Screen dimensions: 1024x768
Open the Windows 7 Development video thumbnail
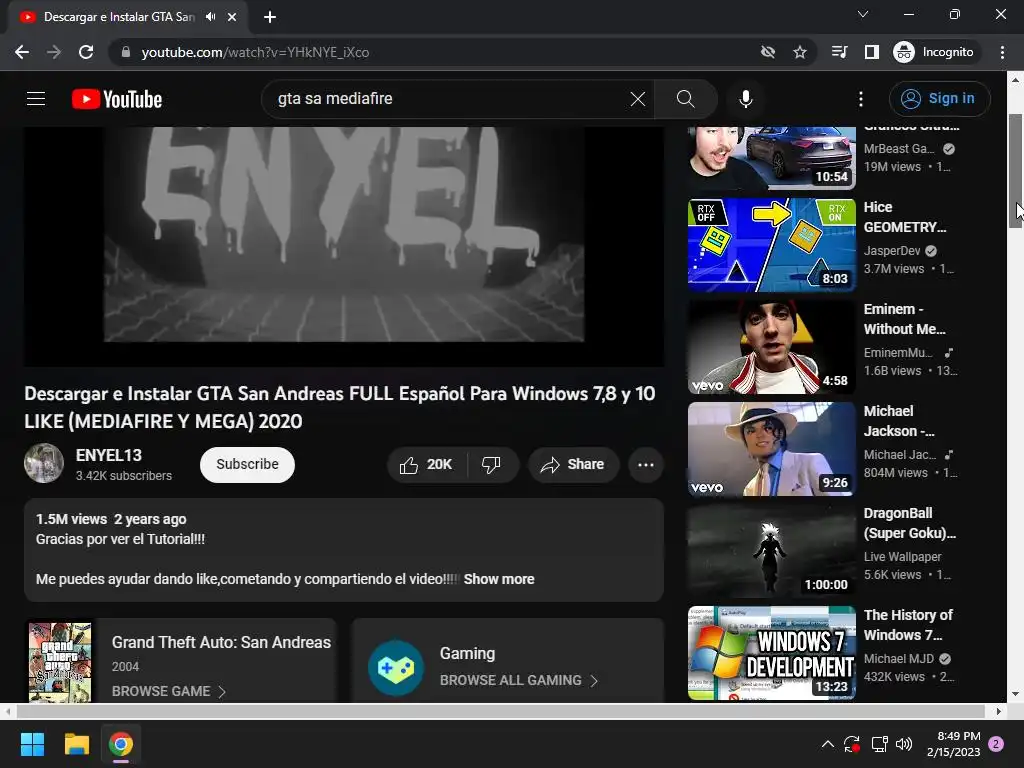point(772,652)
